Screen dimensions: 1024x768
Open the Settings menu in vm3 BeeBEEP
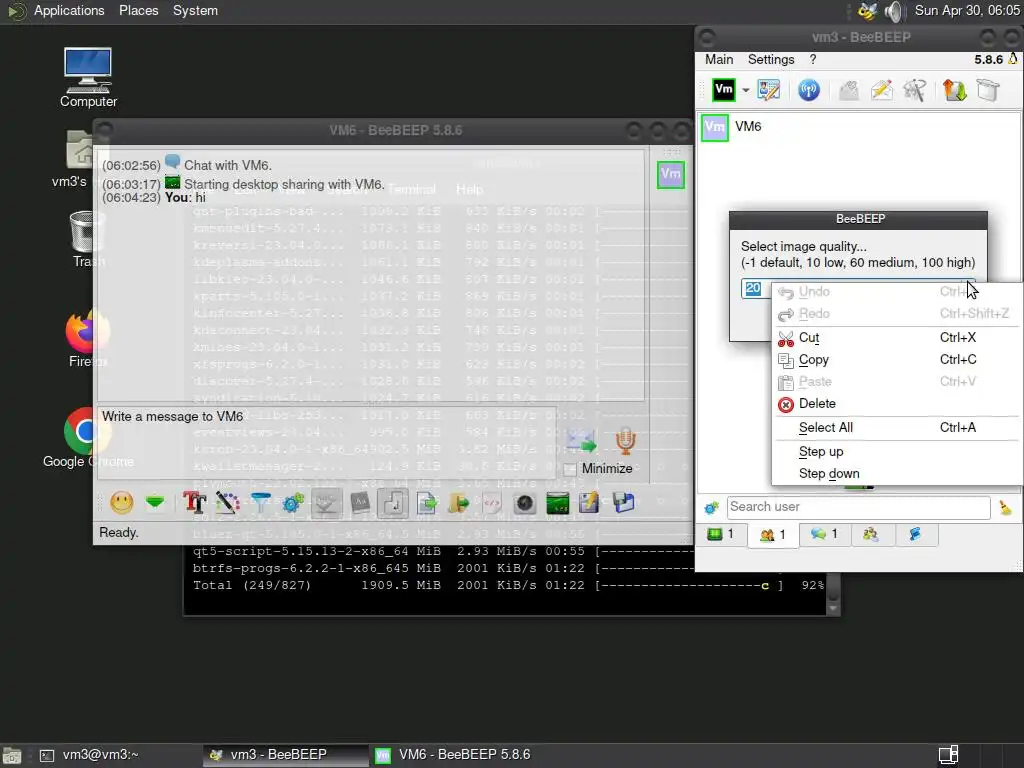[771, 59]
